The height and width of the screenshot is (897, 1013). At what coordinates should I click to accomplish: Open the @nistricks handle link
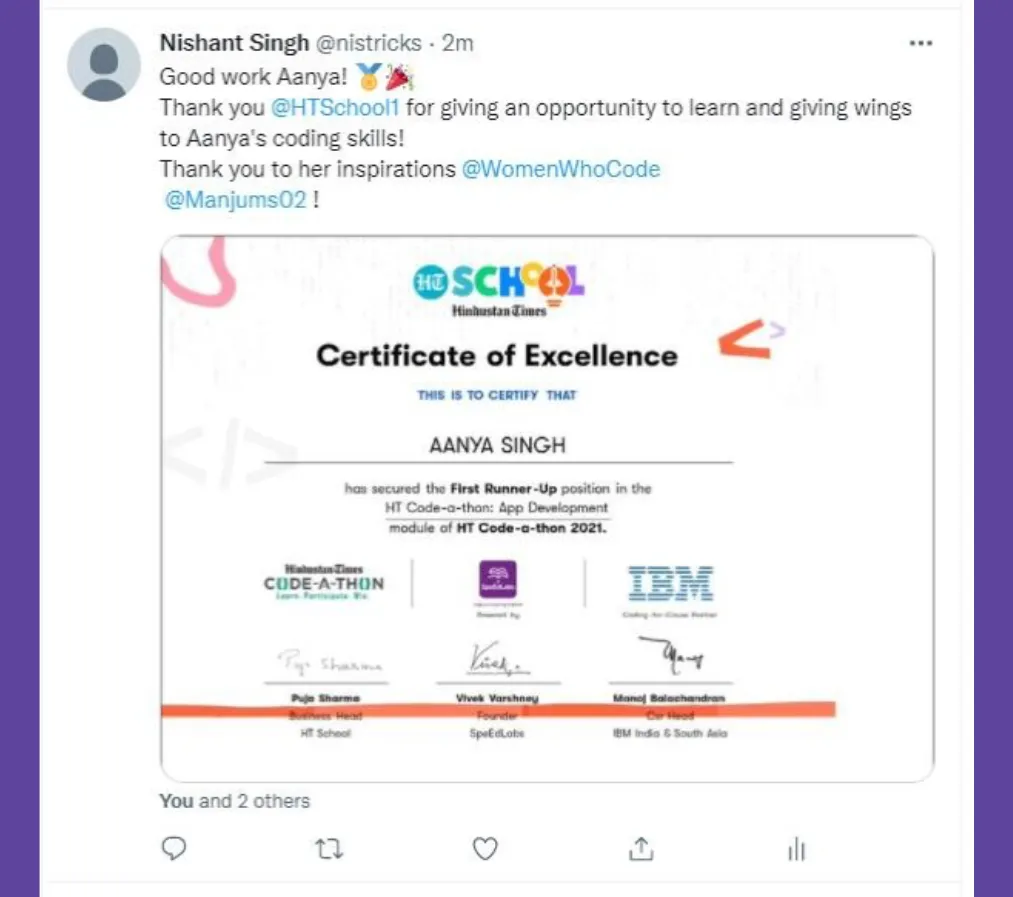point(369,43)
